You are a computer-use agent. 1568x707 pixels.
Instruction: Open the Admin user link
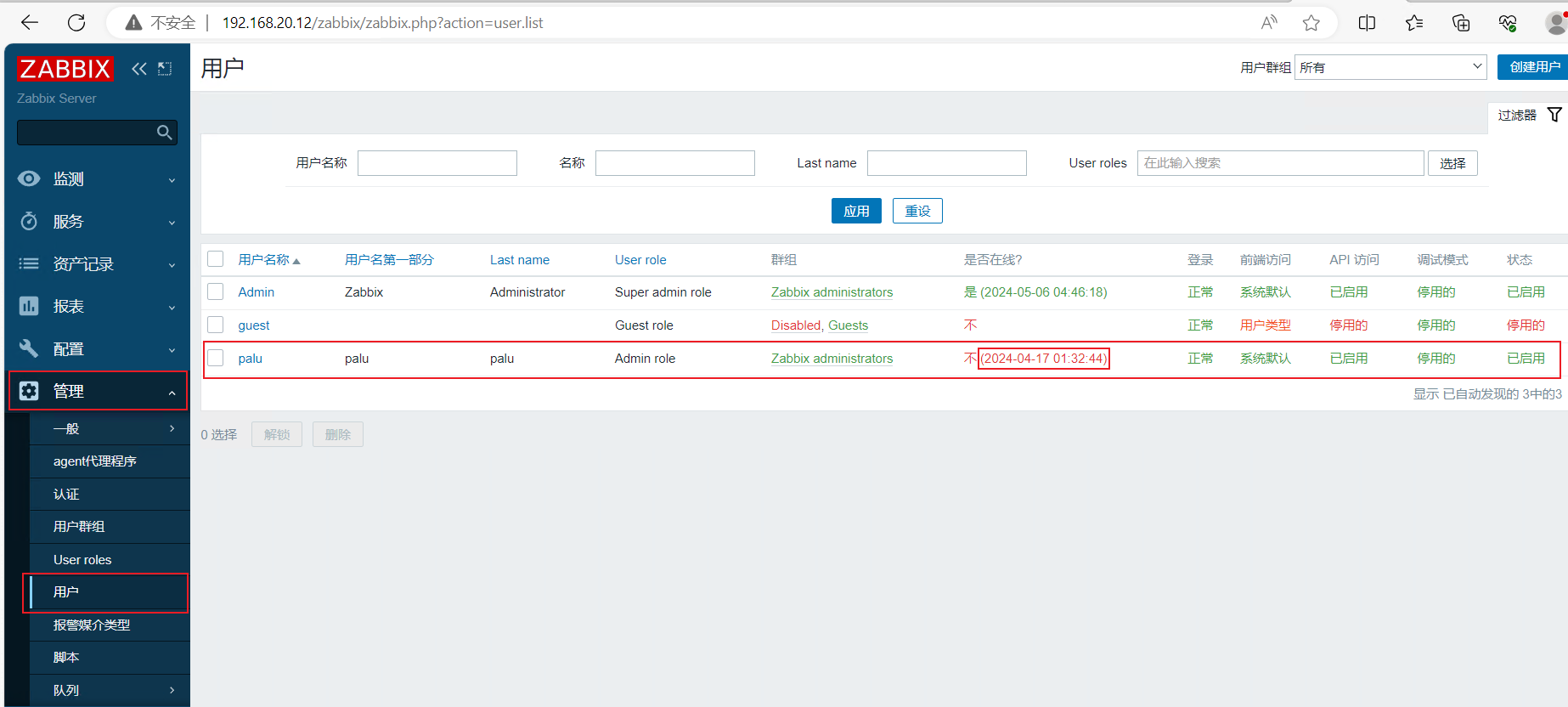pos(256,291)
